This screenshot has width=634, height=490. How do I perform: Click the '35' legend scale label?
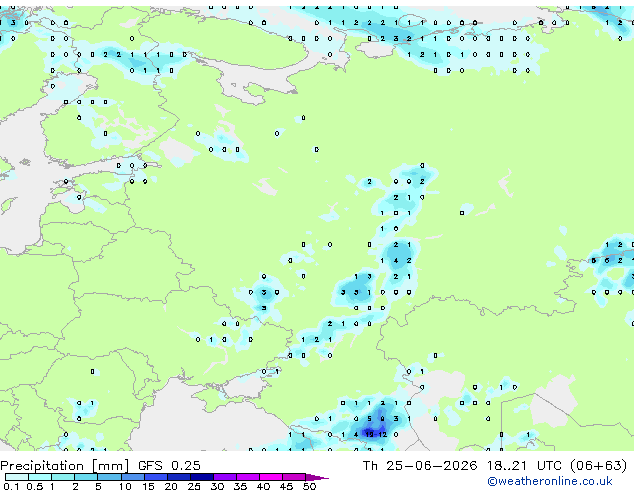click(240, 486)
